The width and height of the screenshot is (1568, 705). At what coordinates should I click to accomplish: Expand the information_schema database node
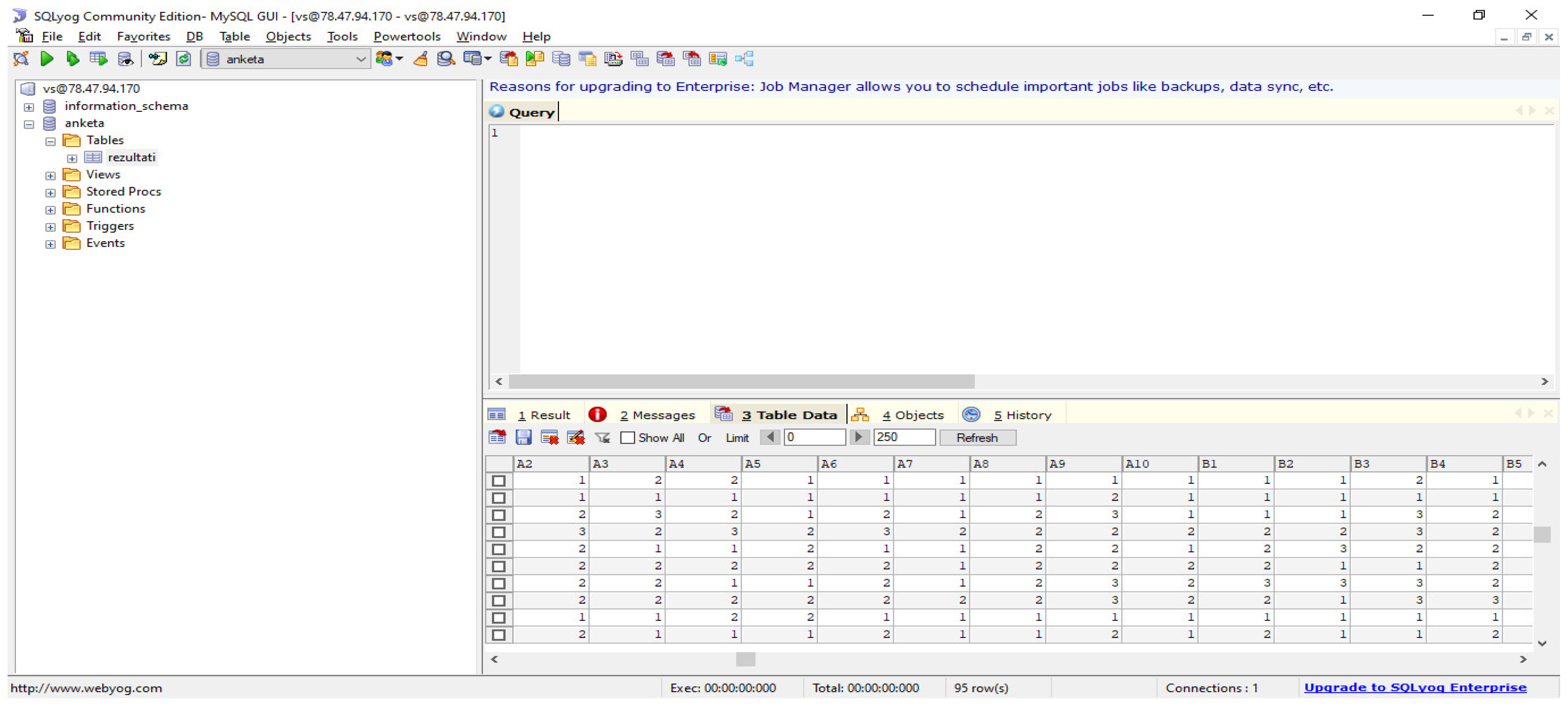point(29,107)
